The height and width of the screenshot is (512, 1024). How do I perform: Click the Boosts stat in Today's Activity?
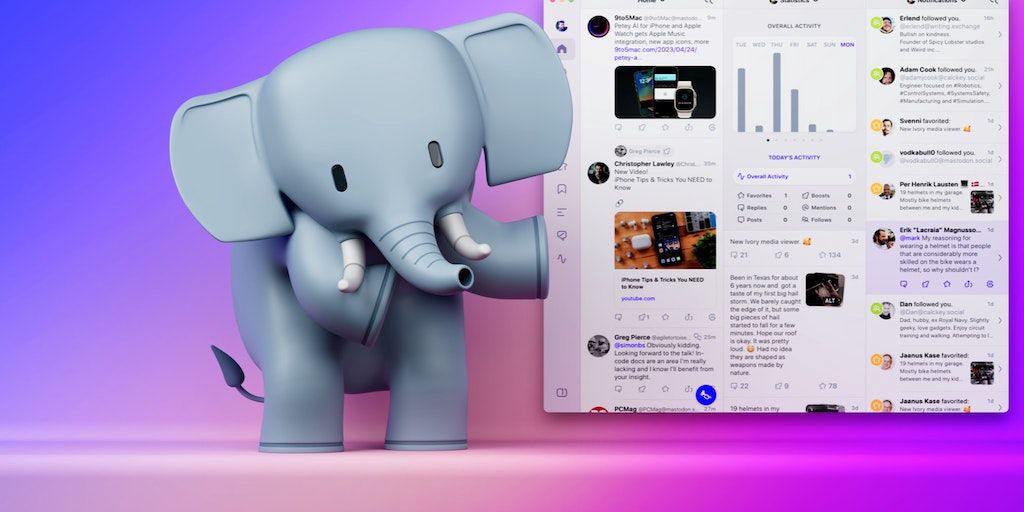coord(827,195)
